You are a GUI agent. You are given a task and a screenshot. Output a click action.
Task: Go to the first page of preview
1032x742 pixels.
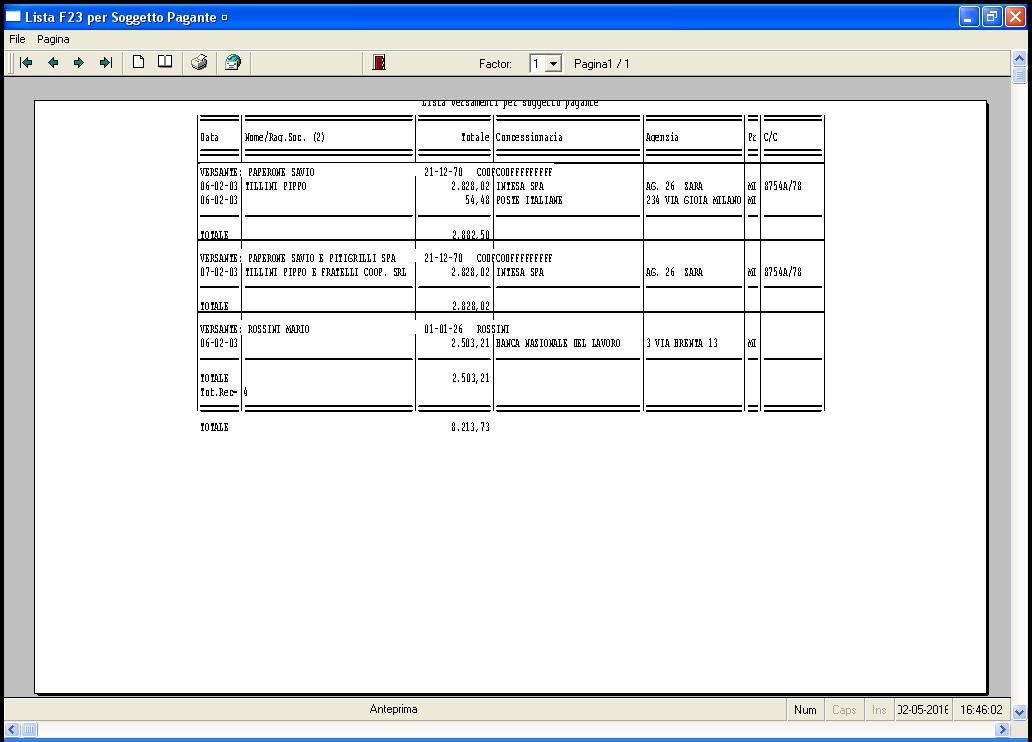(x=26, y=63)
